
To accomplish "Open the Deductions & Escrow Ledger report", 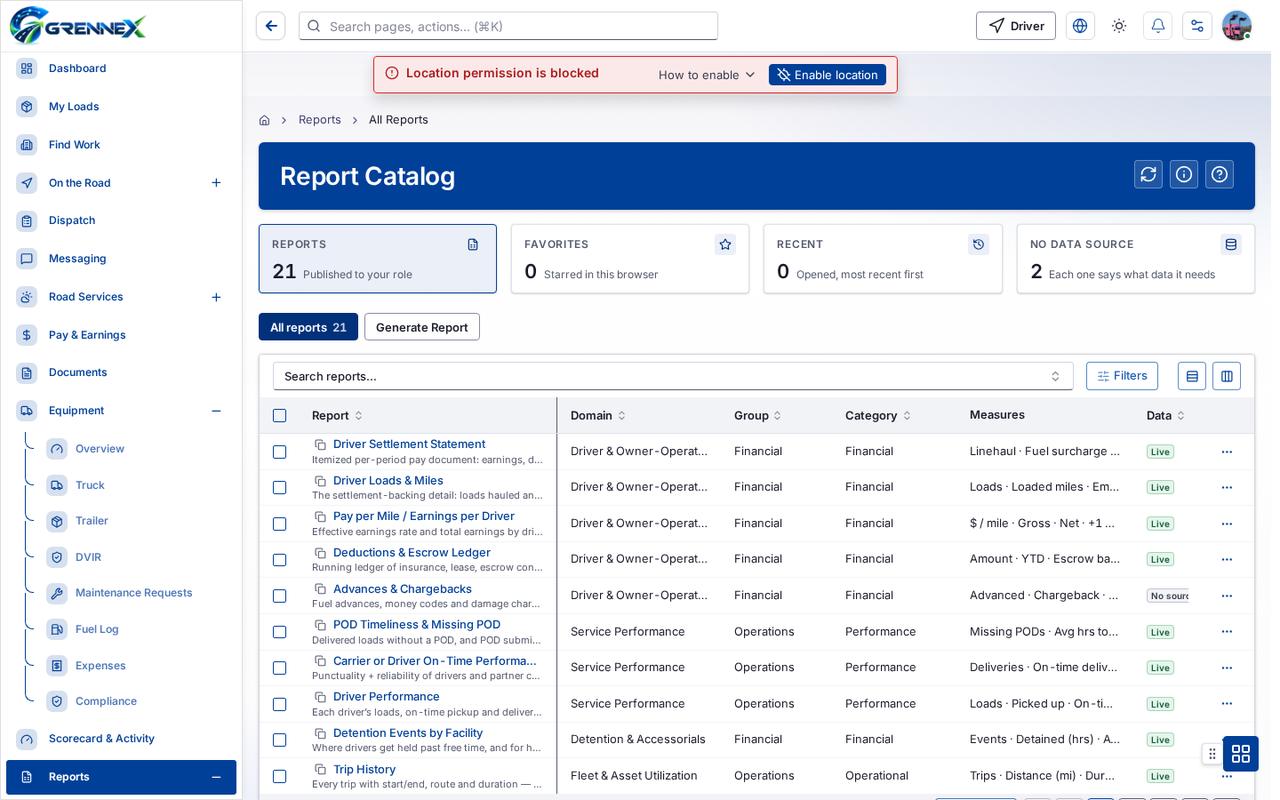I will [411, 553].
